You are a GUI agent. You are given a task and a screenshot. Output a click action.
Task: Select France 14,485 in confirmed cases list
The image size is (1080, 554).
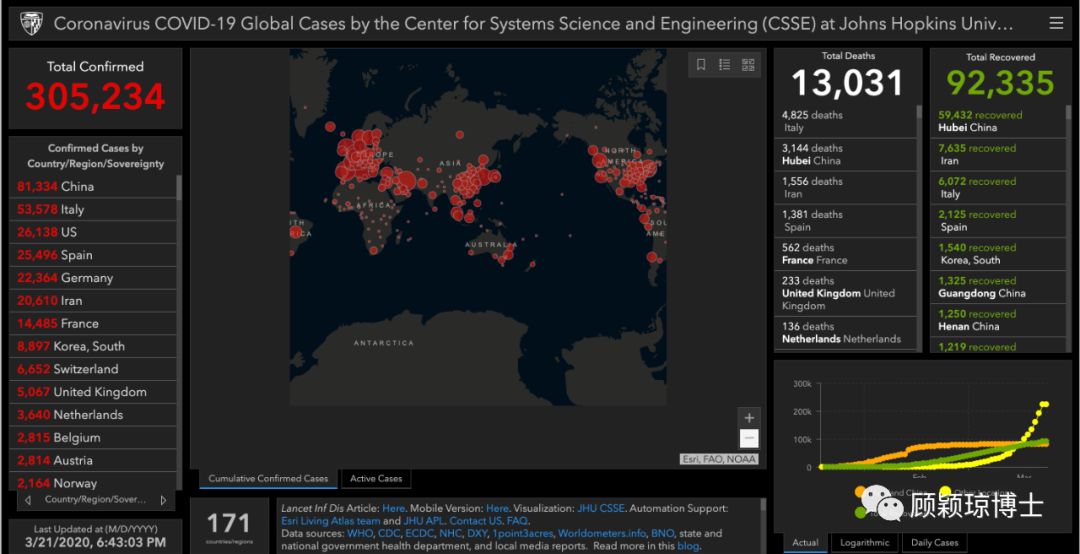point(93,323)
